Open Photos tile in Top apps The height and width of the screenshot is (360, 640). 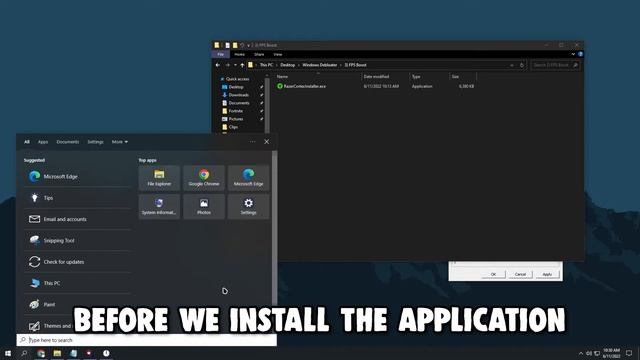point(204,207)
